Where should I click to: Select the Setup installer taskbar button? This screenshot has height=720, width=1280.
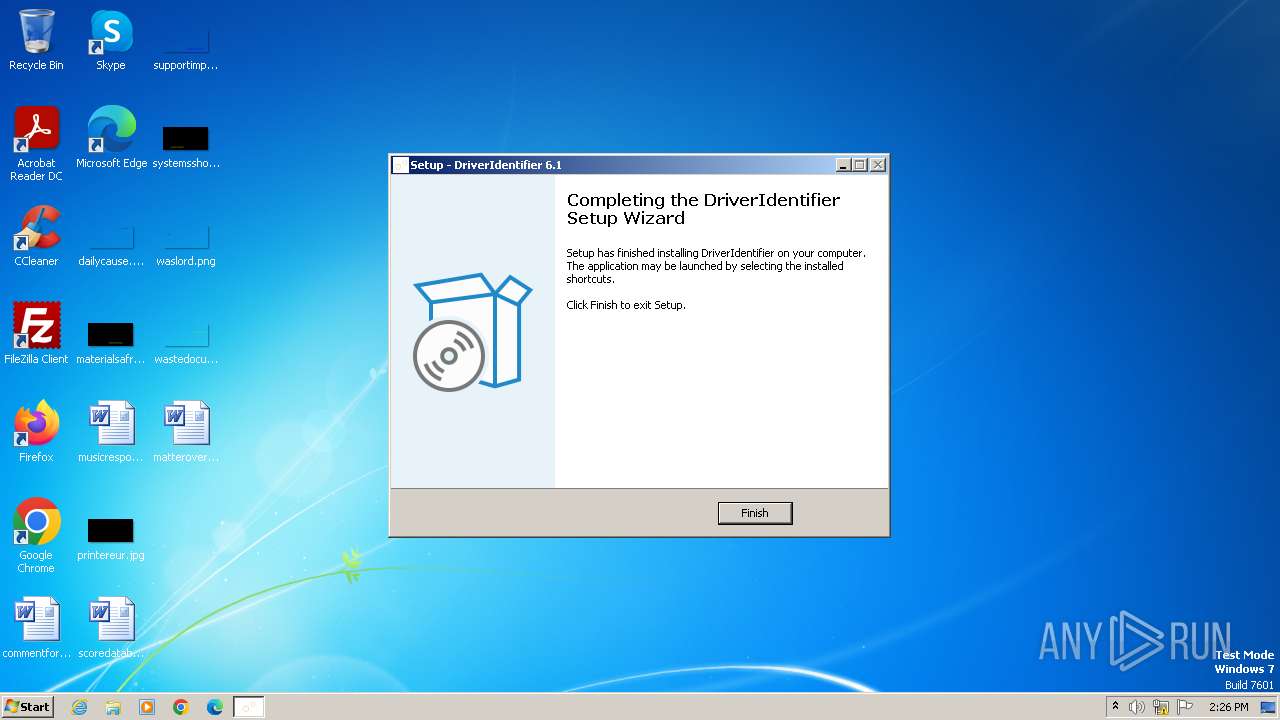click(x=249, y=707)
